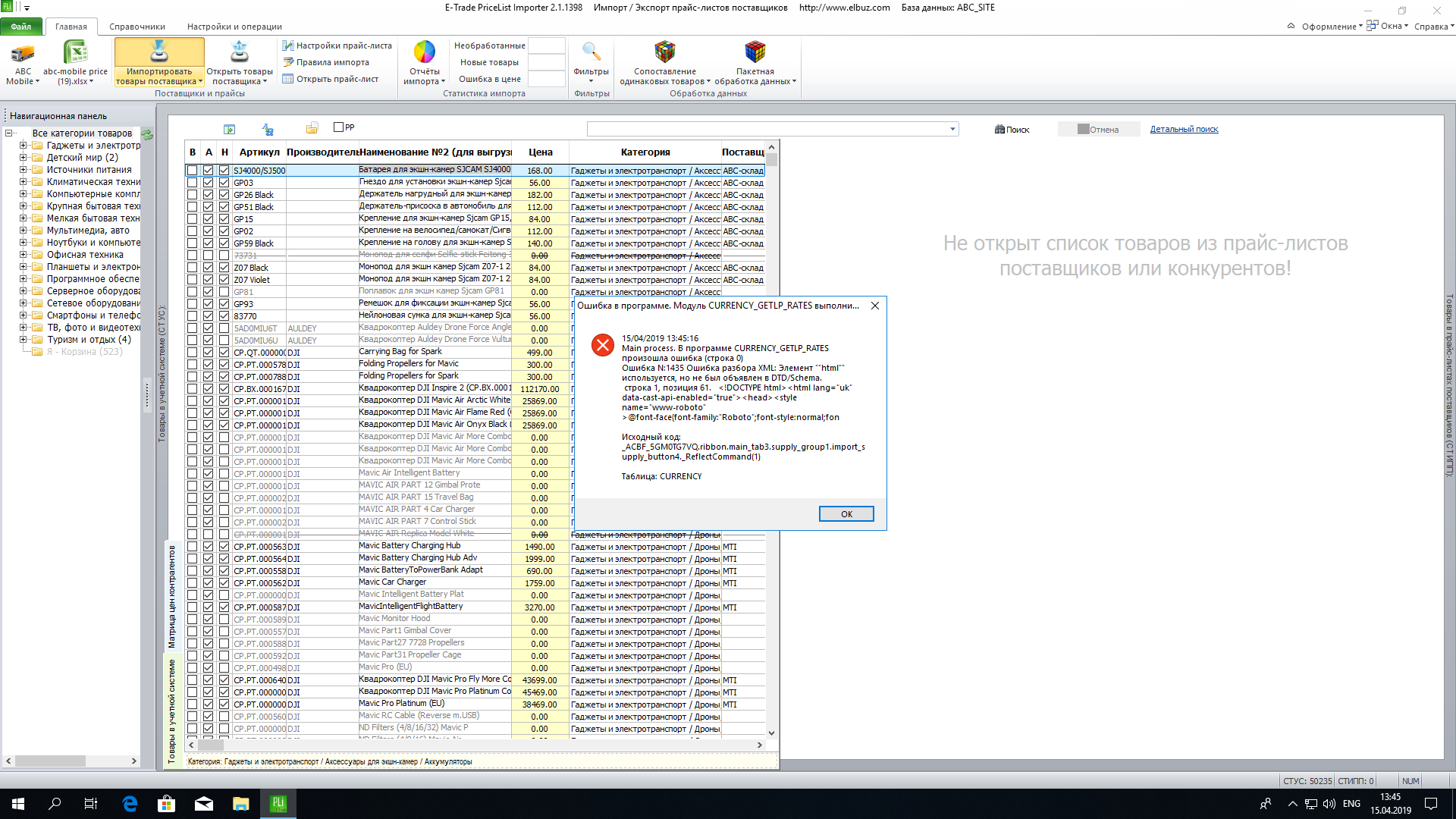This screenshot has height=819, width=1456.
Task: Click the ENG language indicator in tray
Action: coord(1351,804)
